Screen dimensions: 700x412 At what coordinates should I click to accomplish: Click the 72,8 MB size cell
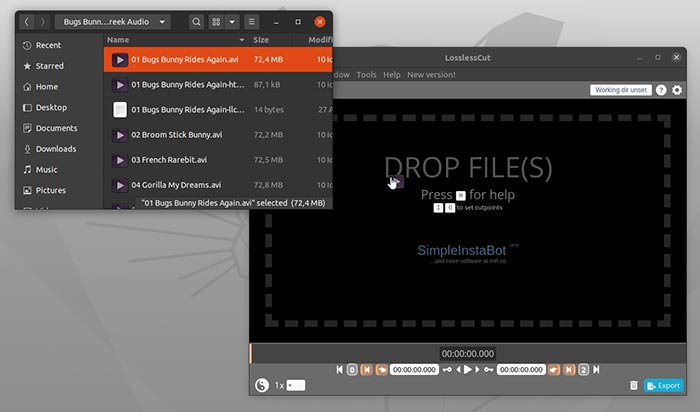268,185
